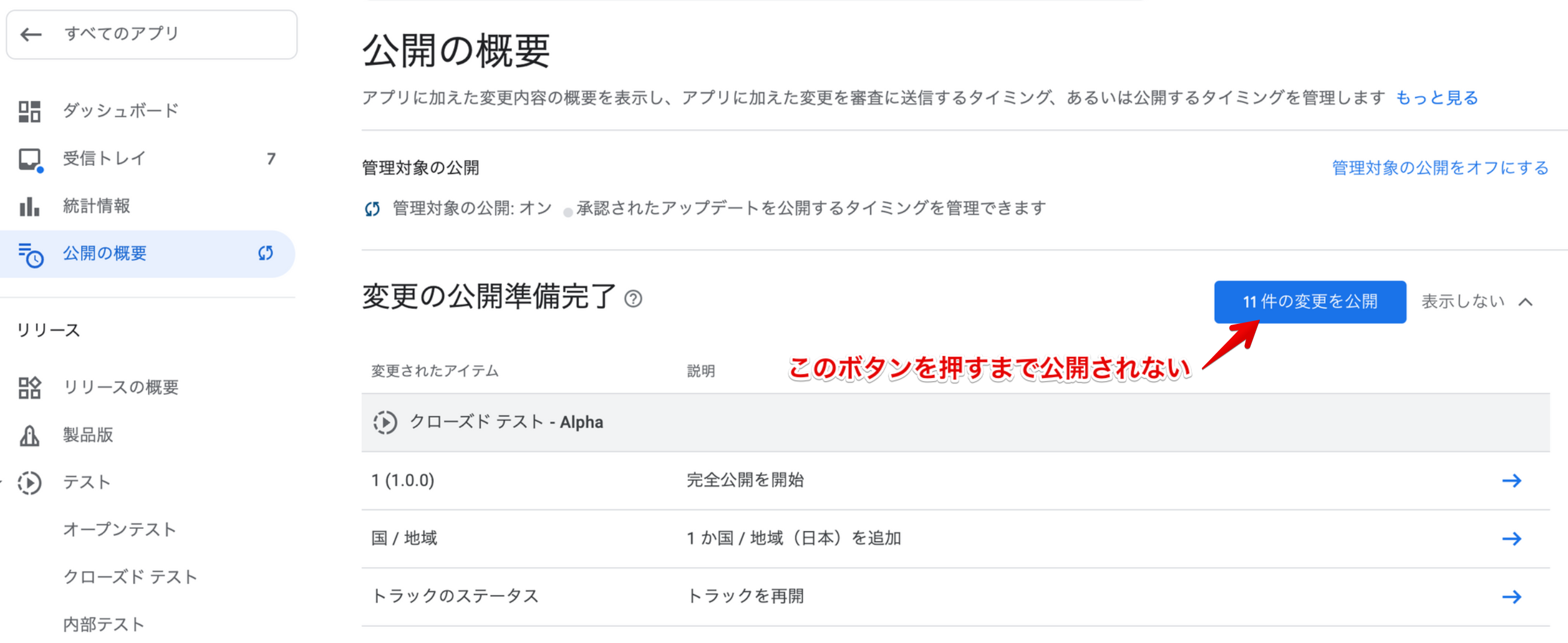Select オープンテスト in the sidebar
Screen dimensions: 1568x643
(x=120, y=530)
